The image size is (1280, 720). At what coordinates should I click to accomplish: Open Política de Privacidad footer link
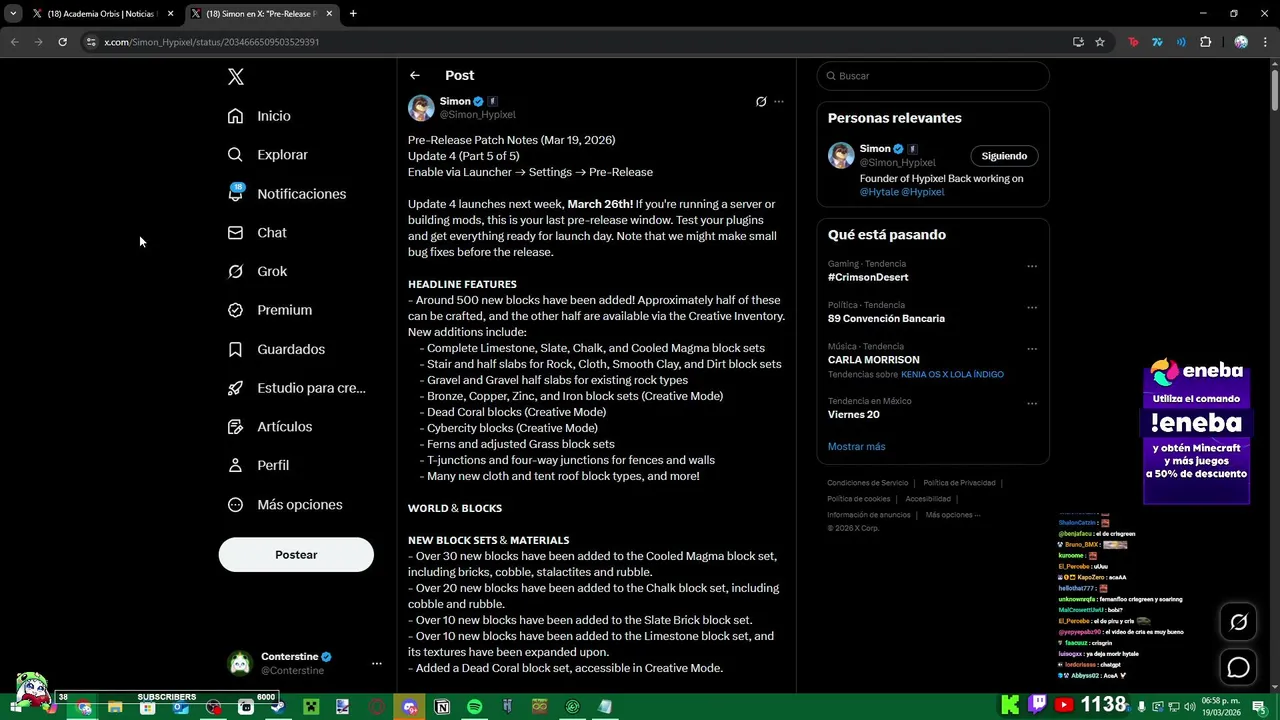click(959, 483)
